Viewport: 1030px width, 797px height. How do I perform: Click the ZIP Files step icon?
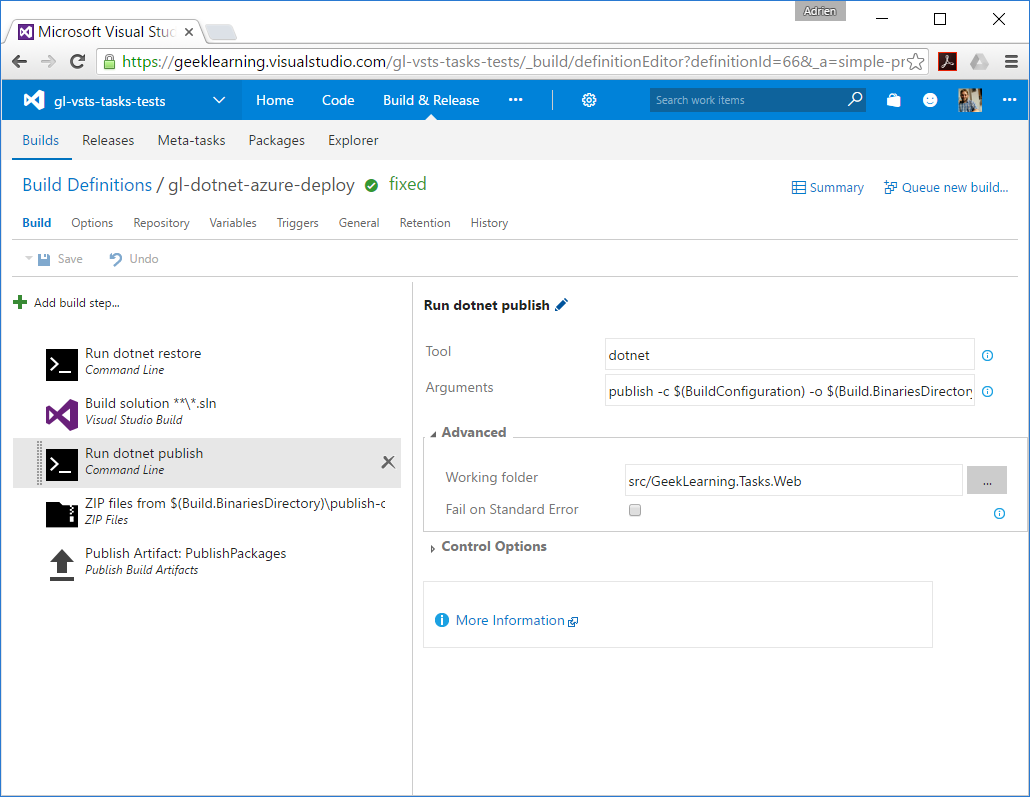point(62,514)
